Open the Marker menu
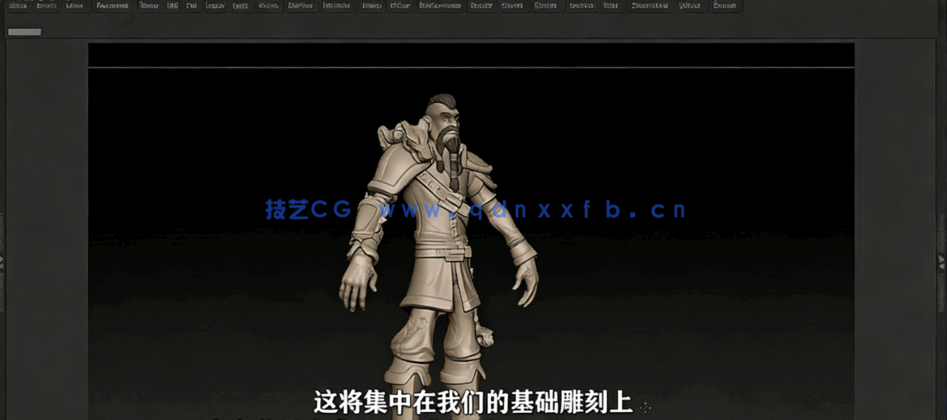Viewport: 947px width, 420px height. click(x=301, y=6)
